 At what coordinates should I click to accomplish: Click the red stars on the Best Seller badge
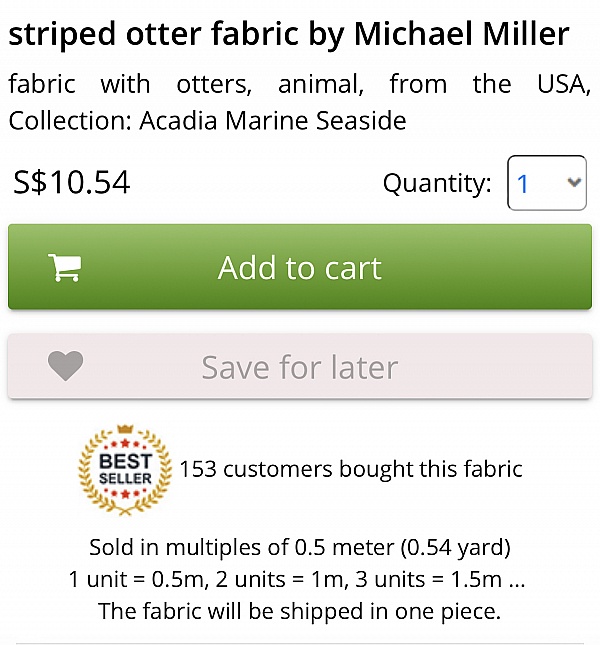point(125,443)
